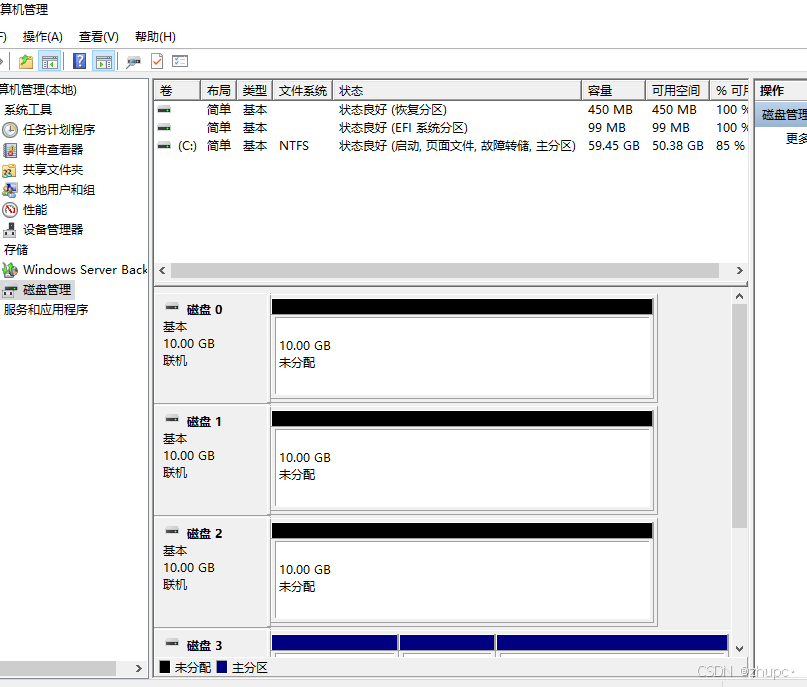Select 磁盘管理 in the tree

tap(47, 290)
